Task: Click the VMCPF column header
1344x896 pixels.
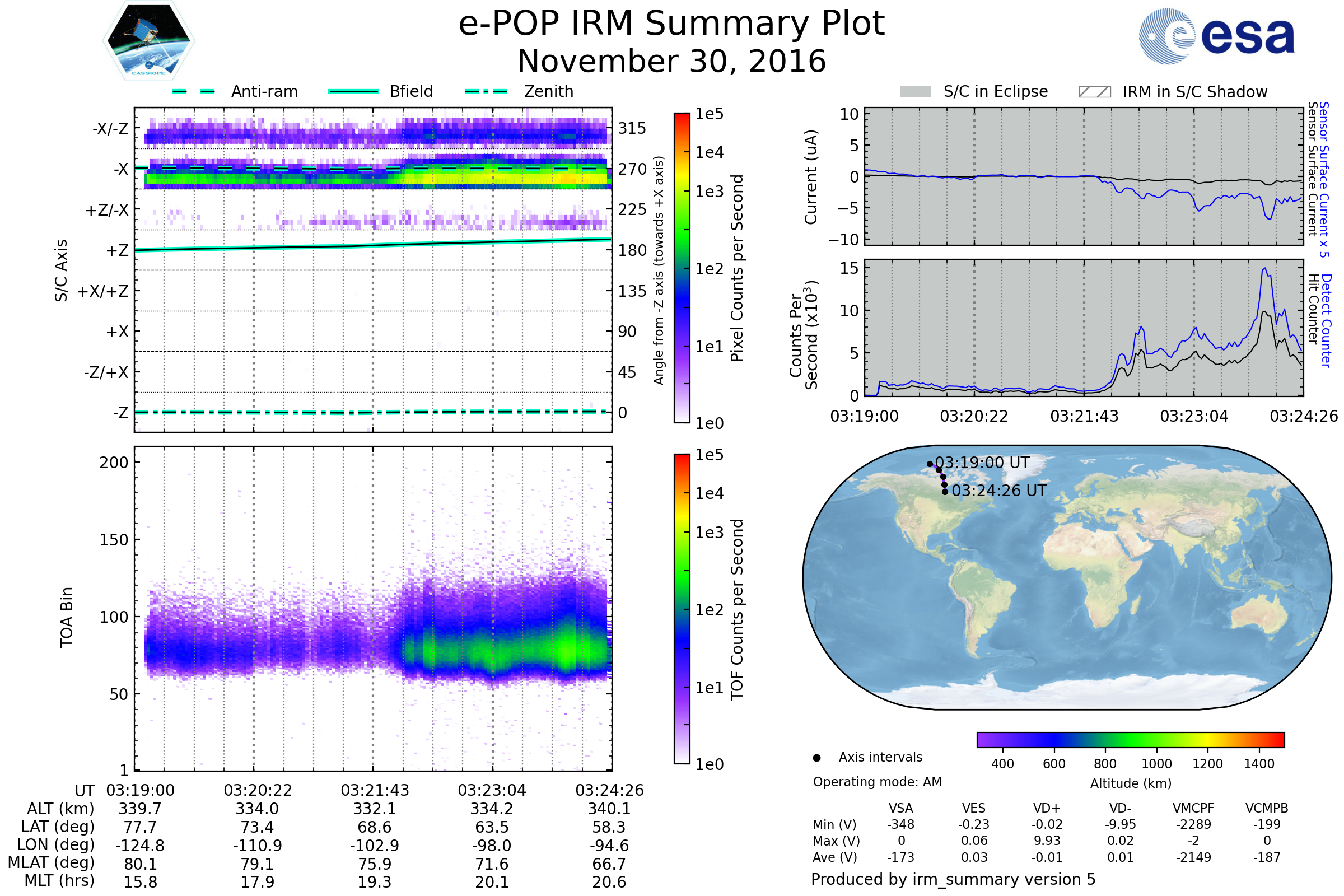Action: [1193, 808]
